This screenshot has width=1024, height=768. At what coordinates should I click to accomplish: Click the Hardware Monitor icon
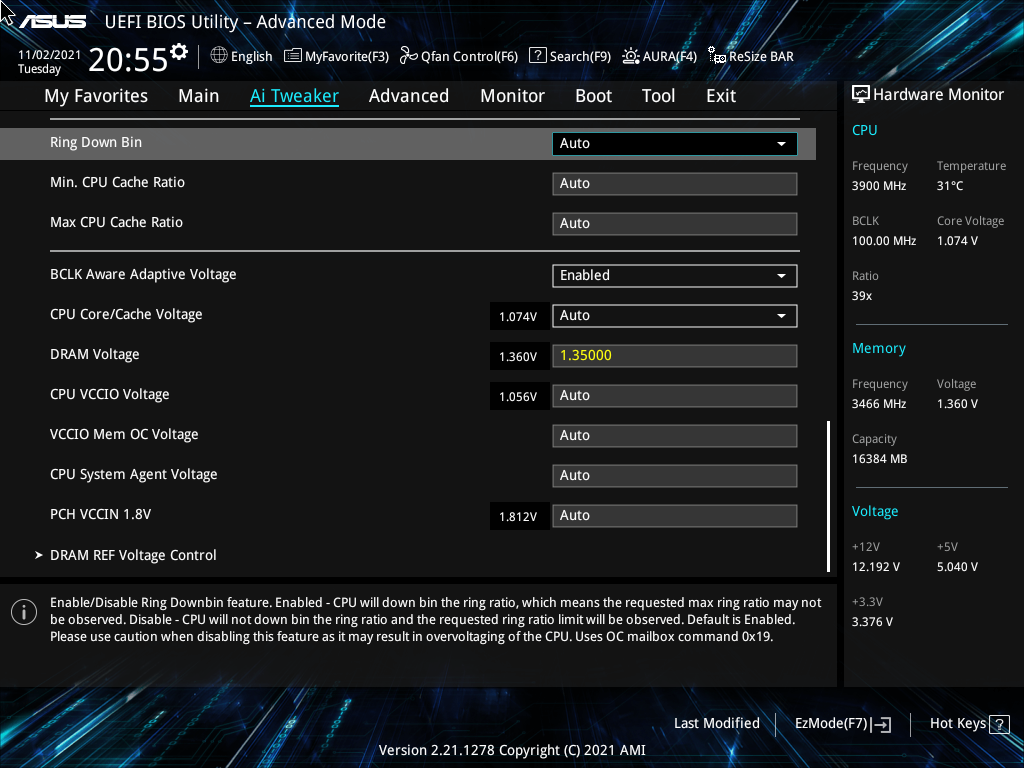pyautogui.click(x=861, y=94)
